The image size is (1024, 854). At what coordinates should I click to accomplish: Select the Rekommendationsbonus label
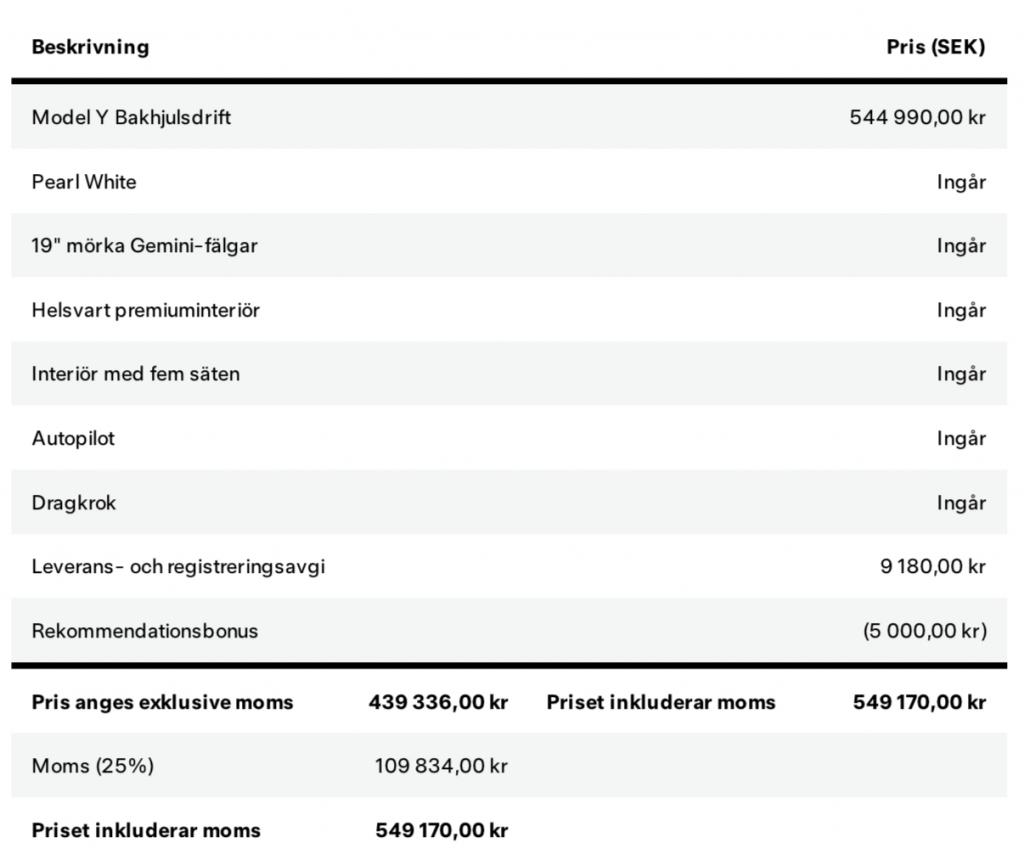144,631
